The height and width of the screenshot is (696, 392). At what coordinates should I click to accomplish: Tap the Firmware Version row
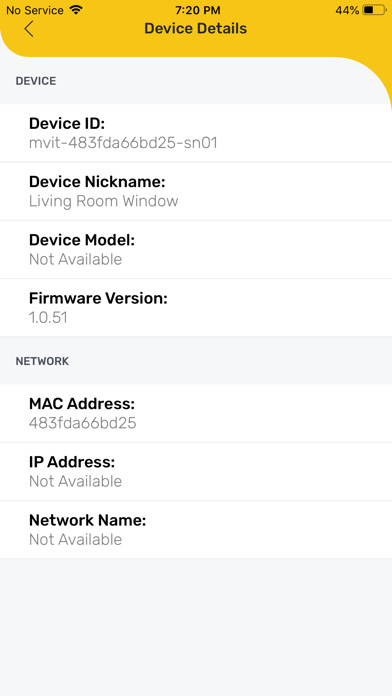click(196, 308)
